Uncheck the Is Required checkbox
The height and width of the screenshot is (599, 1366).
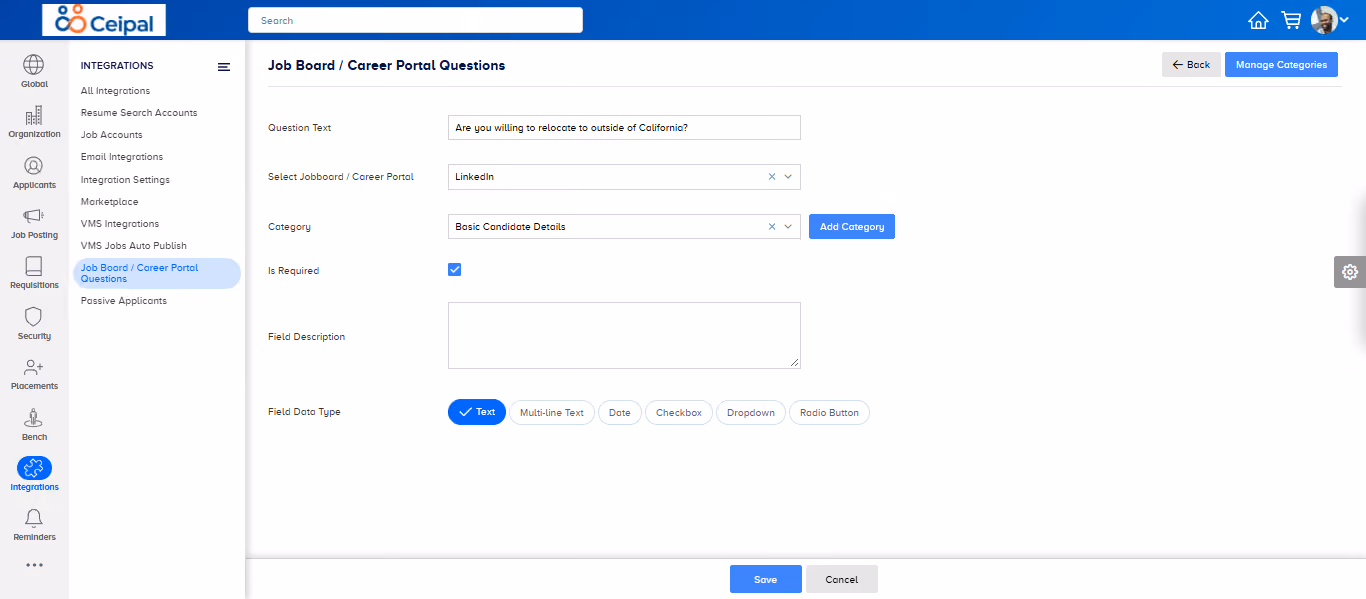tap(454, 270)
